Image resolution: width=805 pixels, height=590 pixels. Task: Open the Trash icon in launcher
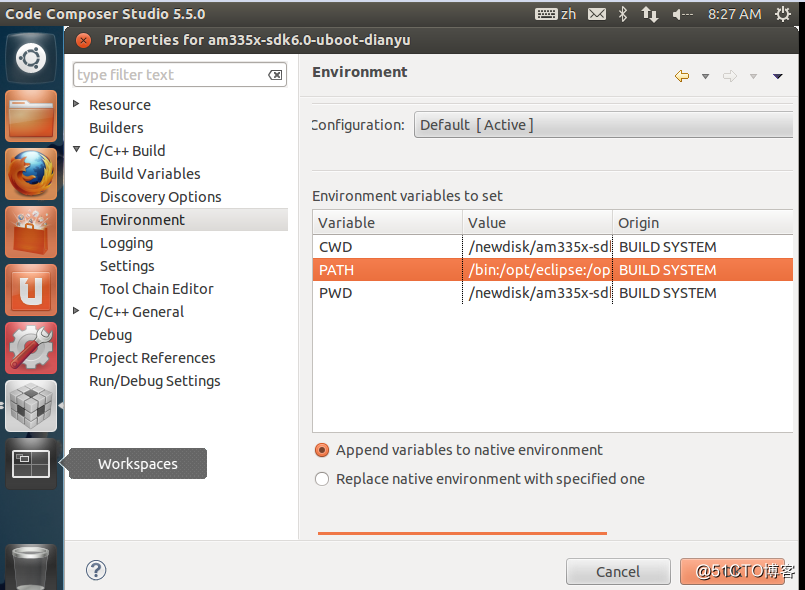[31, 567]
